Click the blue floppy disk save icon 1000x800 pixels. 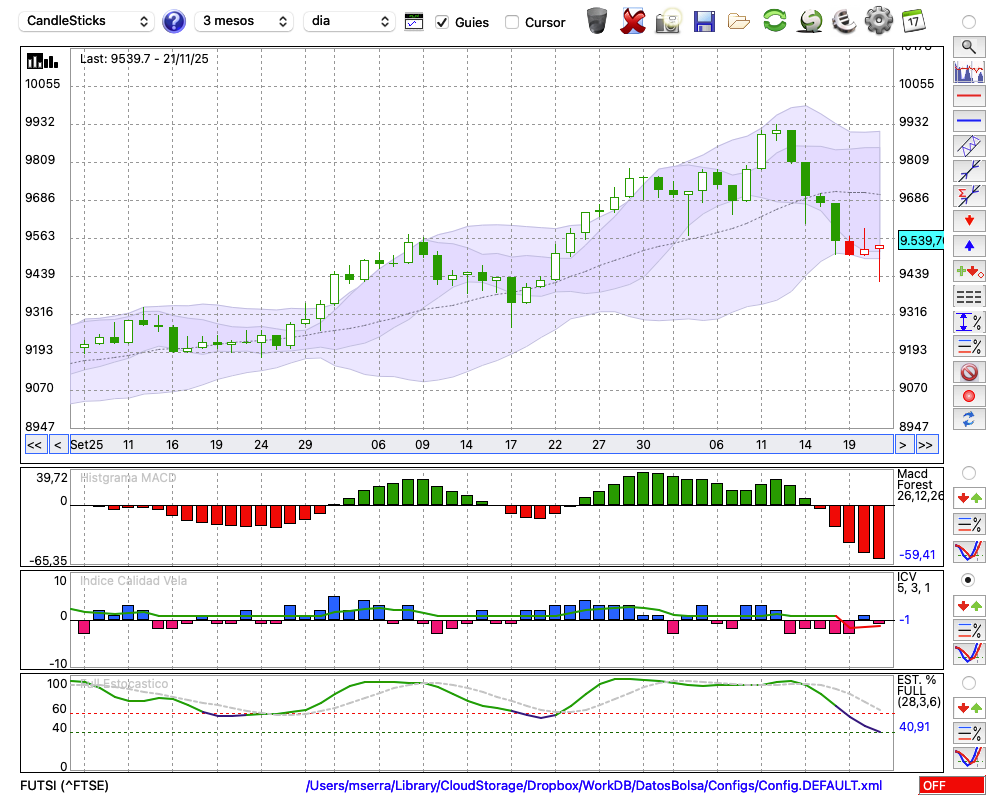pyautogui.click(x=704, y=21)
